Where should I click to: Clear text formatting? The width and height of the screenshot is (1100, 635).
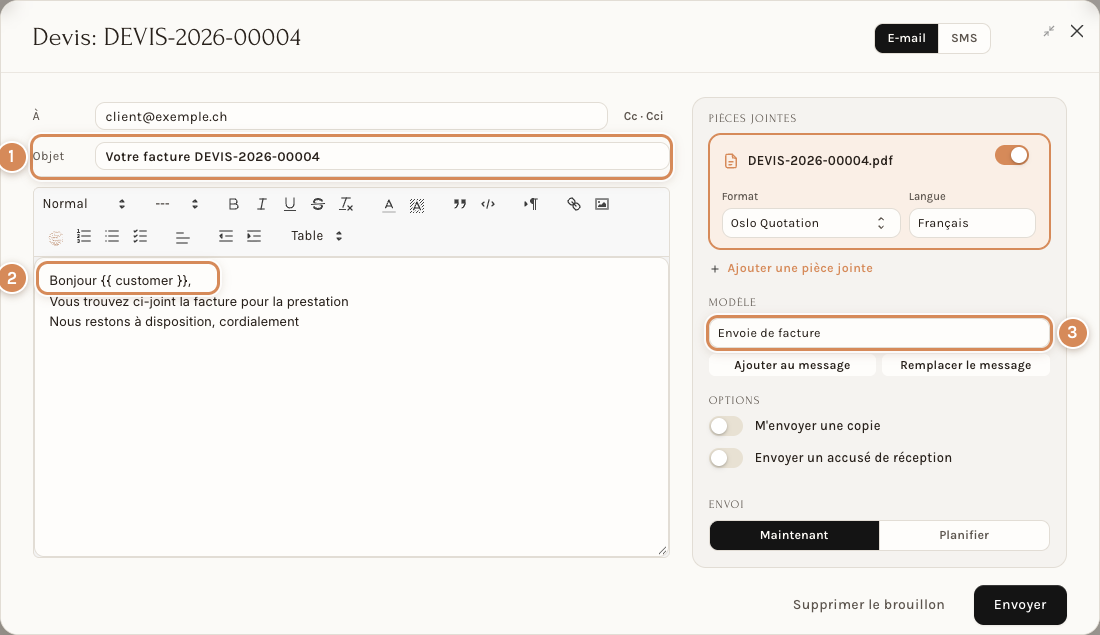(346, 204)
